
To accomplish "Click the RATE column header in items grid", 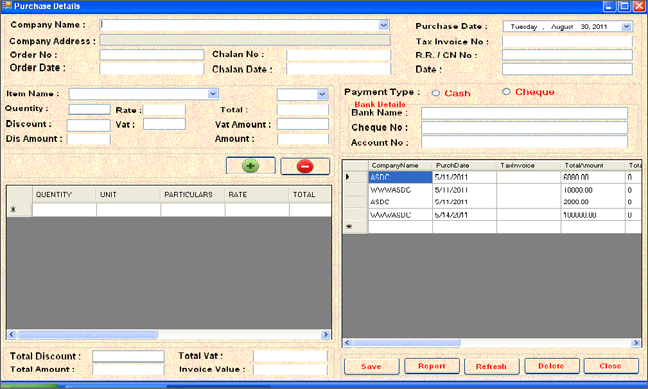I will point(257,194).
